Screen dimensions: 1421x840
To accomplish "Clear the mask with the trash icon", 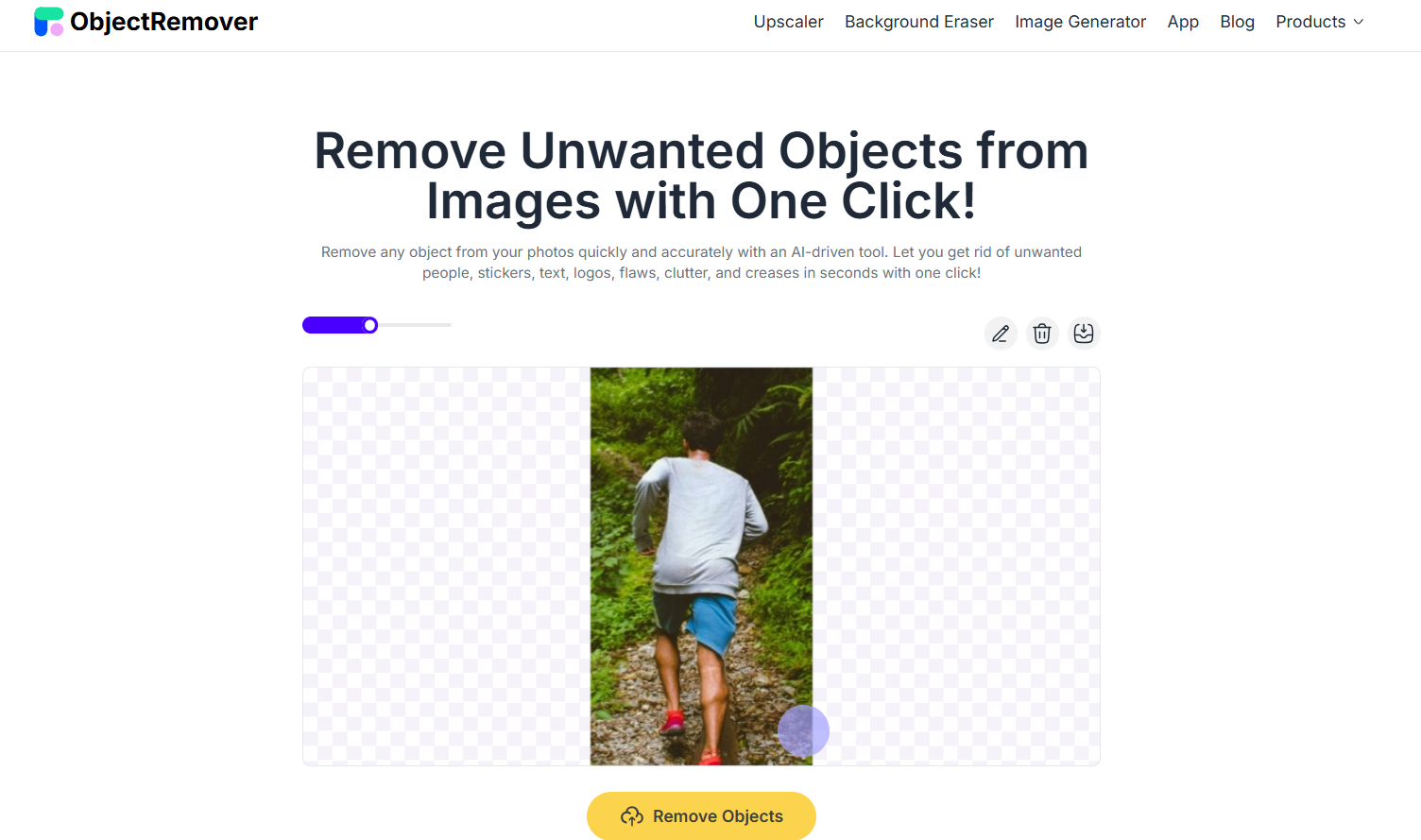I will pyautogui.click(x=1042, y=334).
